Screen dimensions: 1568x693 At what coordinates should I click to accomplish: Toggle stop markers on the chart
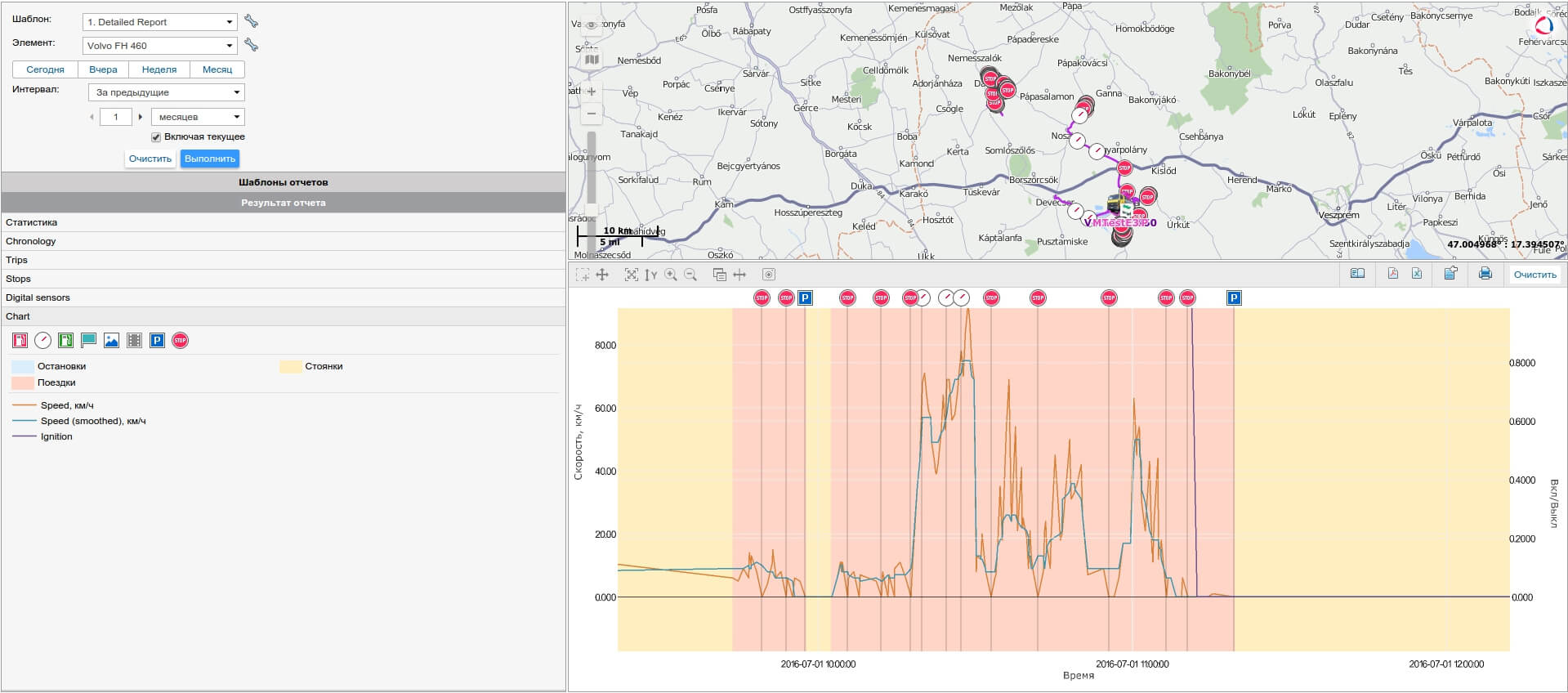click(181, 341)
